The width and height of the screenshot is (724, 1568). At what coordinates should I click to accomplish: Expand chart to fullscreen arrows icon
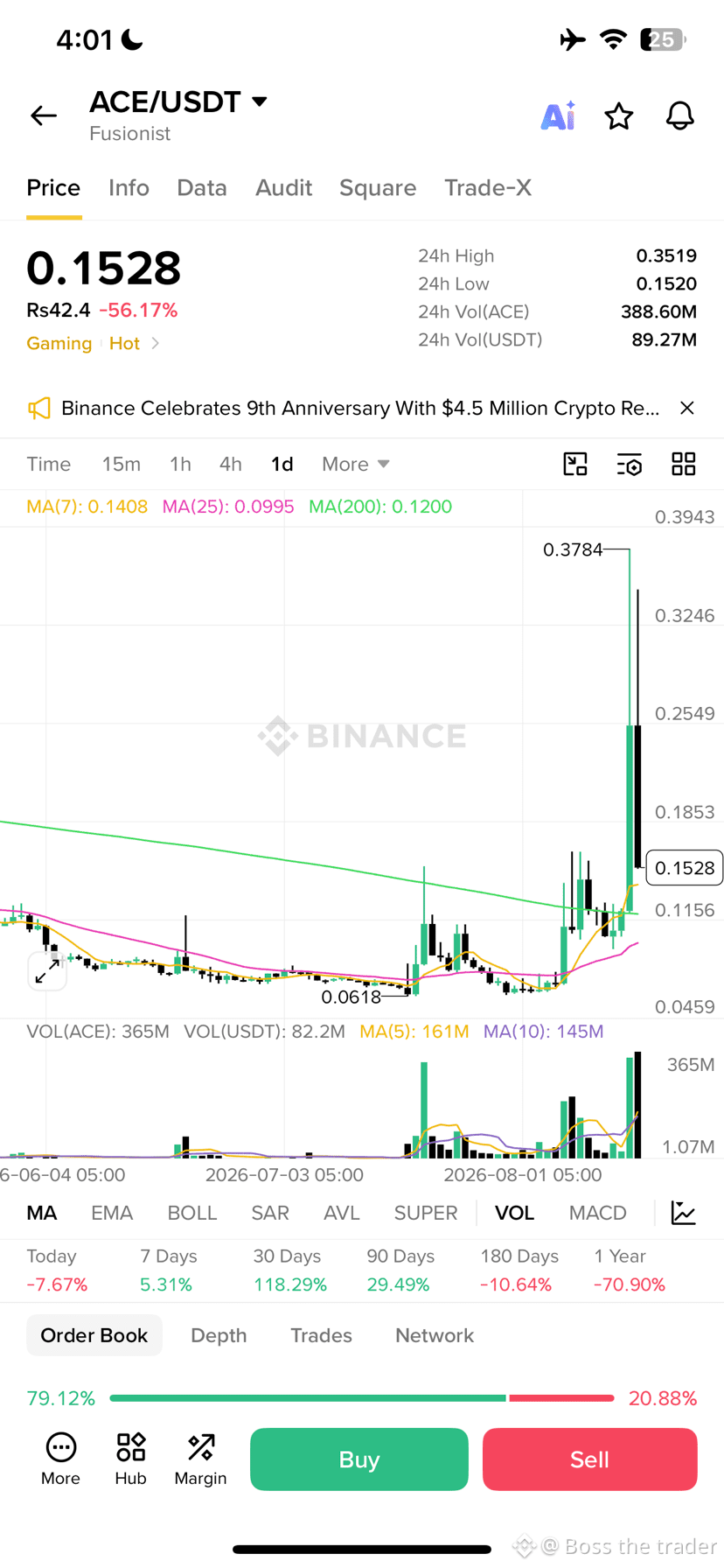[x=47, y=970]
